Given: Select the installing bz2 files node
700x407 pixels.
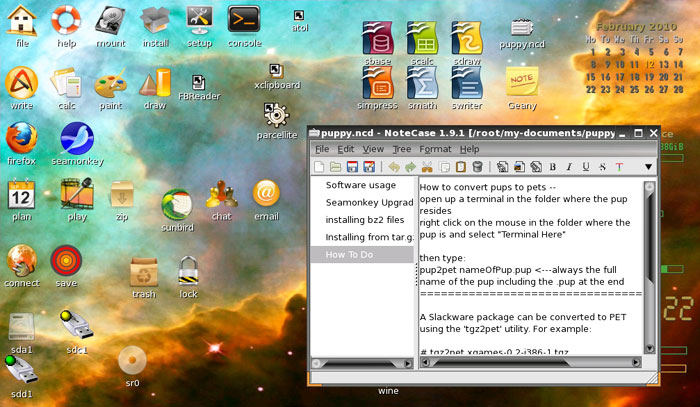Looking at the screenshot, I should 365,220.
